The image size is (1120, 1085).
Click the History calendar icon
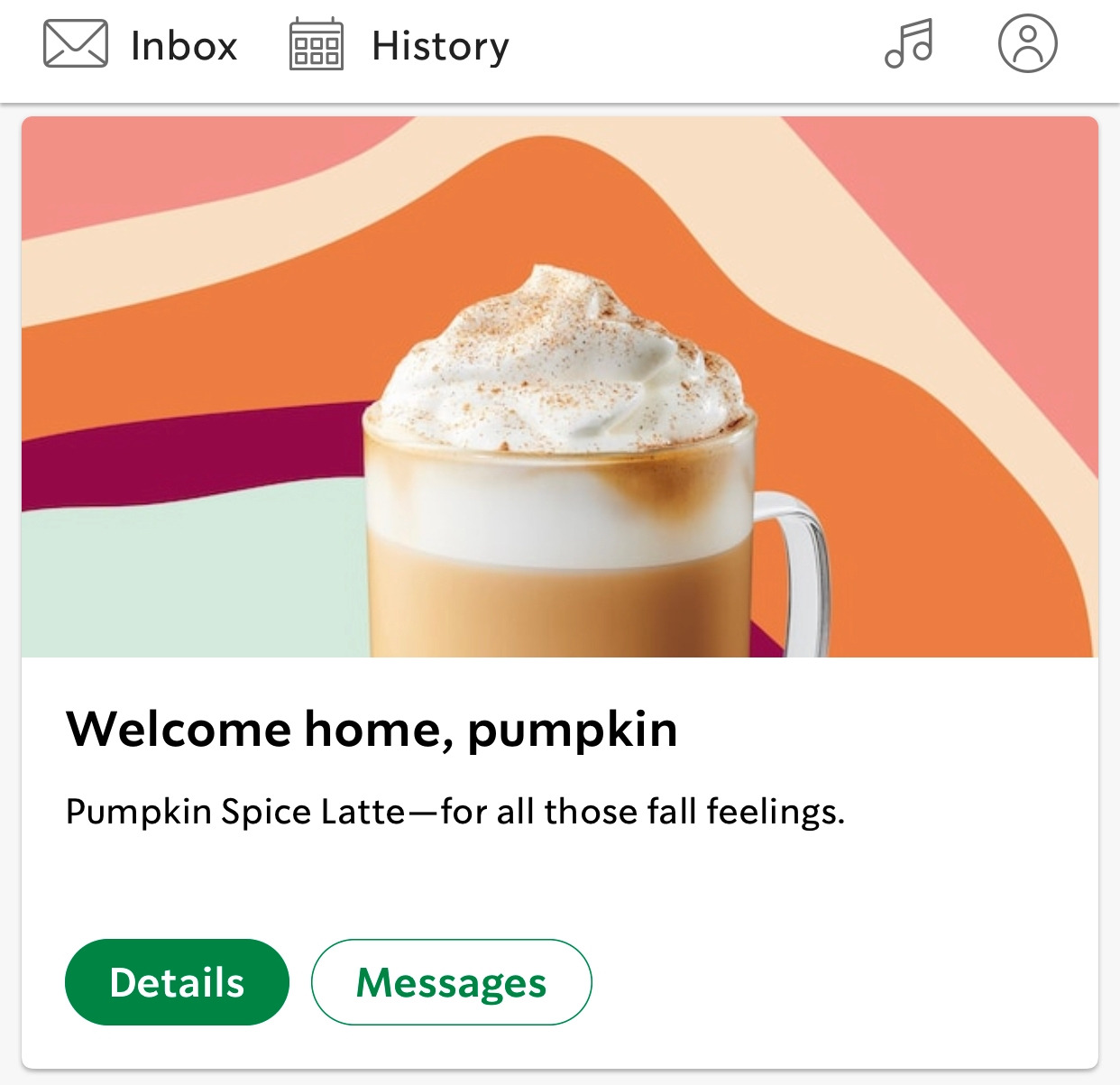coord(316,44)
